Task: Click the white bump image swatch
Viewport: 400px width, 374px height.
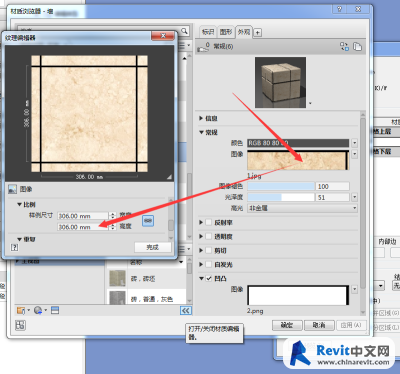Action: [298, 295]
